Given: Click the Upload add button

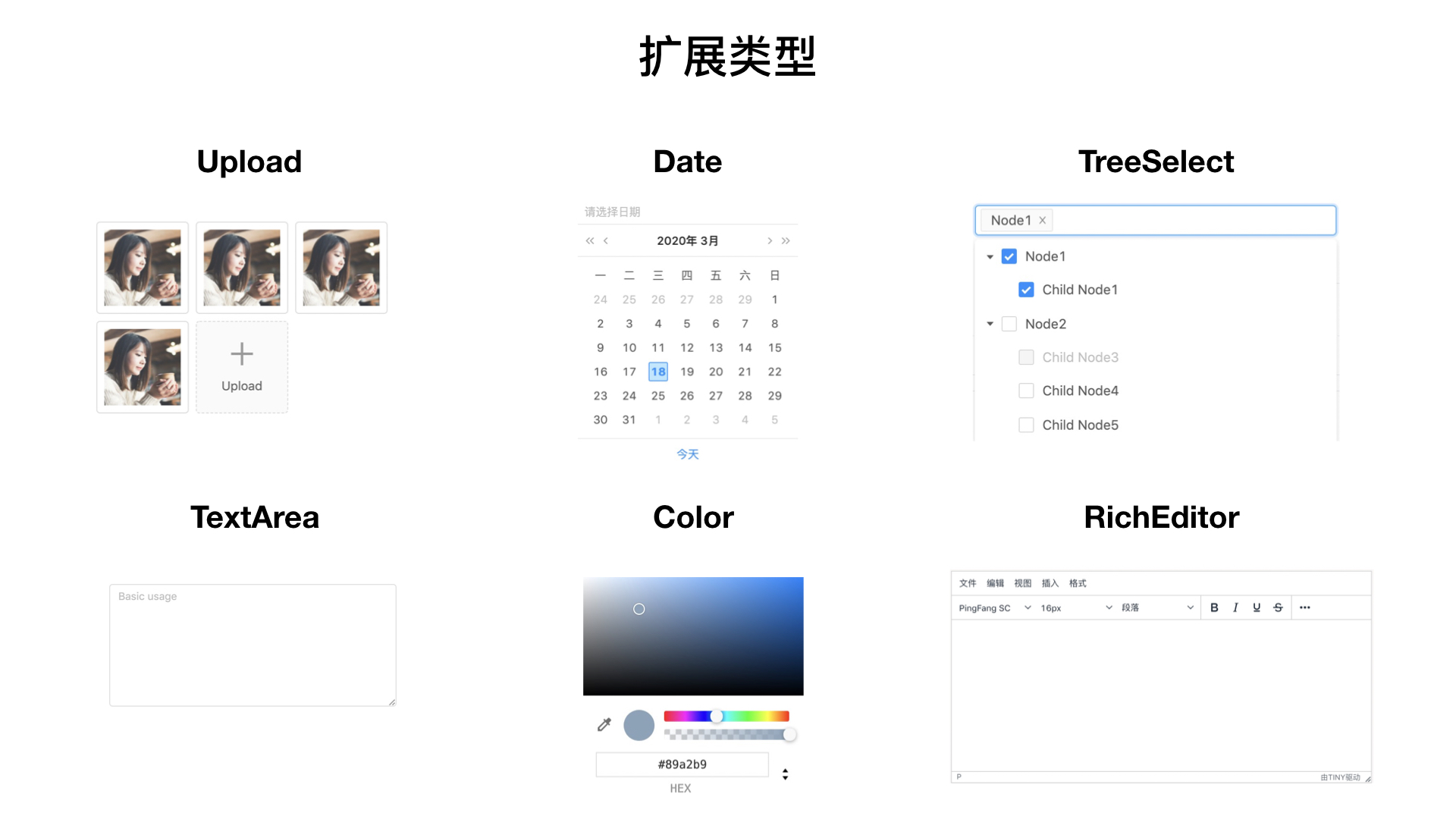Looking at the screenshot, I should (x=242, y=367).
